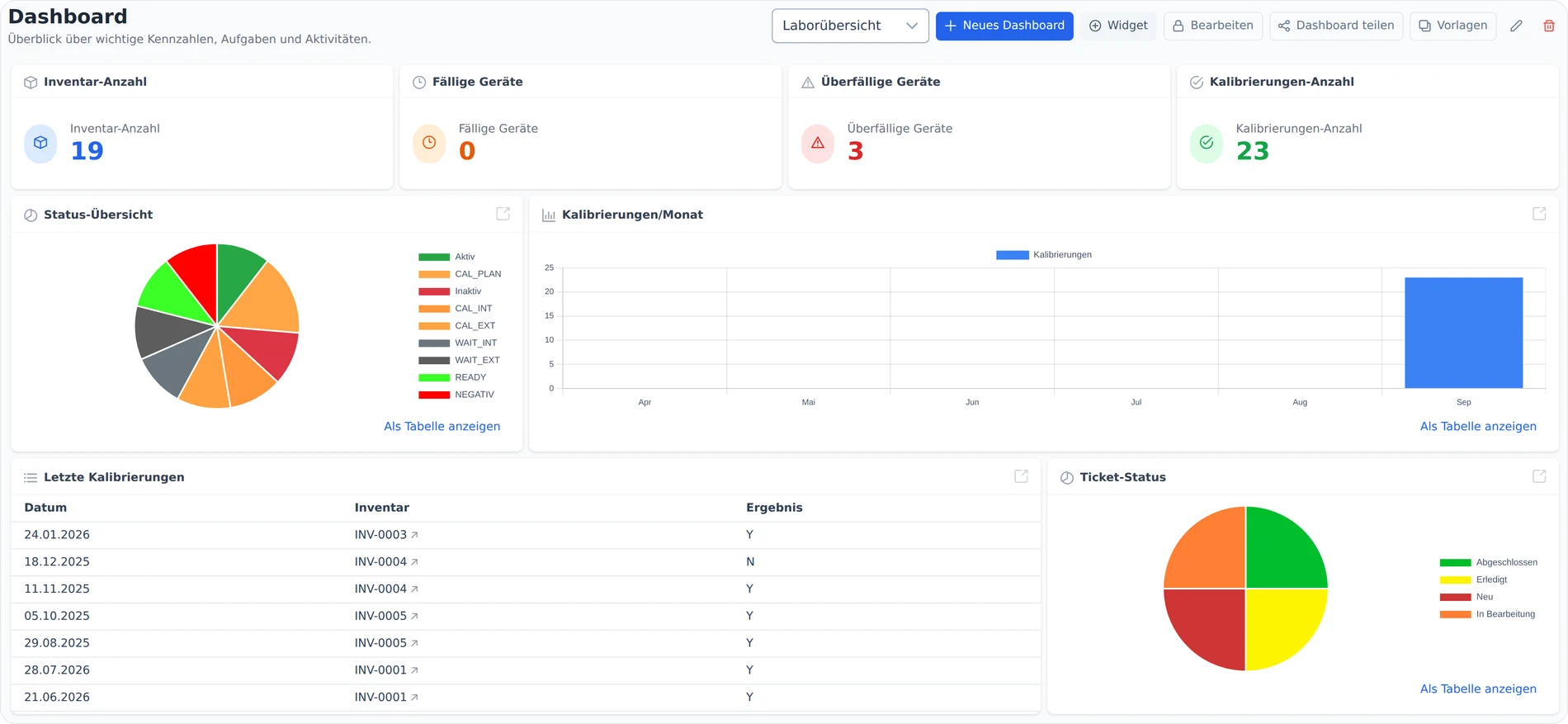
Task: Click the green check Kalibrierungen-Anzahl icon
Action: [x=1207, y=143]
